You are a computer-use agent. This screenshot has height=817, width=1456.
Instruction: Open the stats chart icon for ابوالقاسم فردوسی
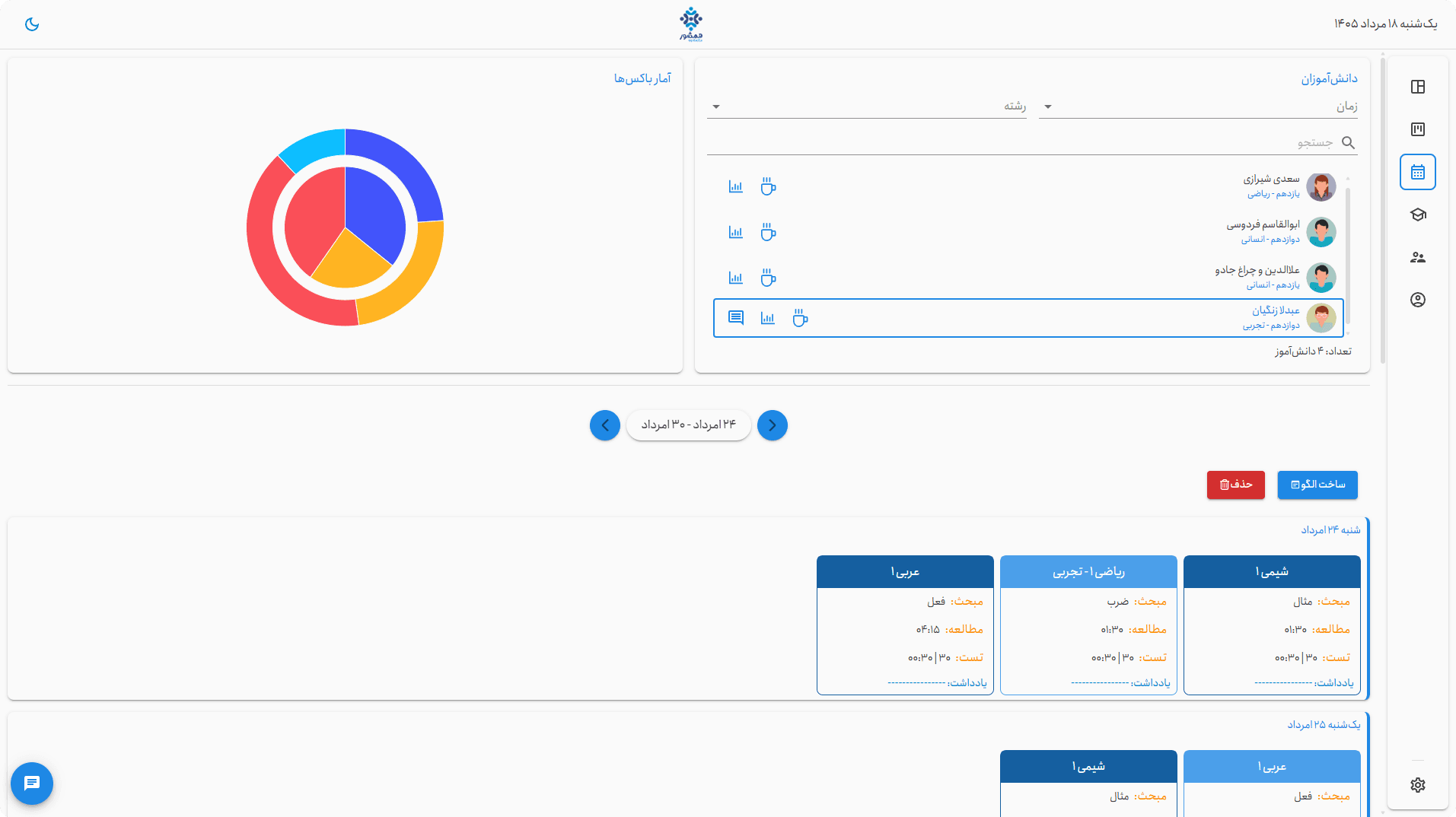[735, 232]
